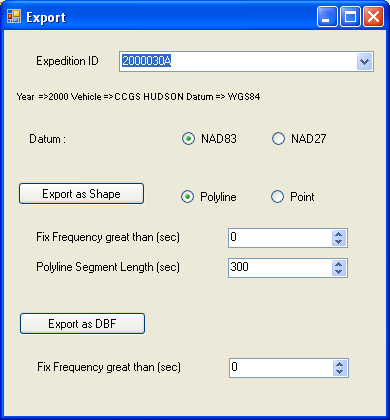Choose the Polyline shape option
This screenshot has width=390, height=420.
(187, 197)
